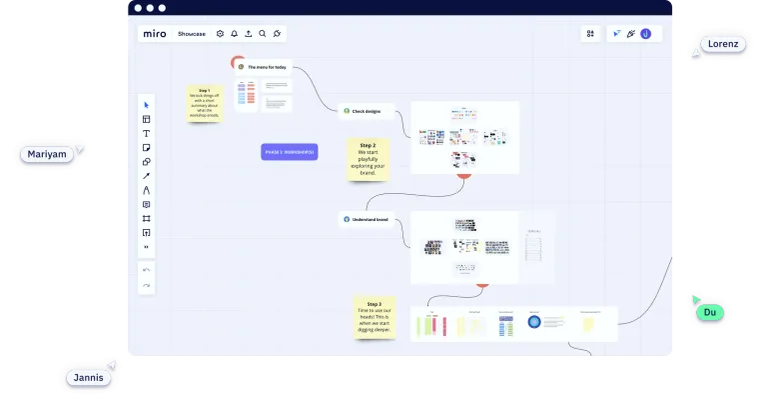Select the comment tool
This screenshot has height=406, width=768.
146,204
